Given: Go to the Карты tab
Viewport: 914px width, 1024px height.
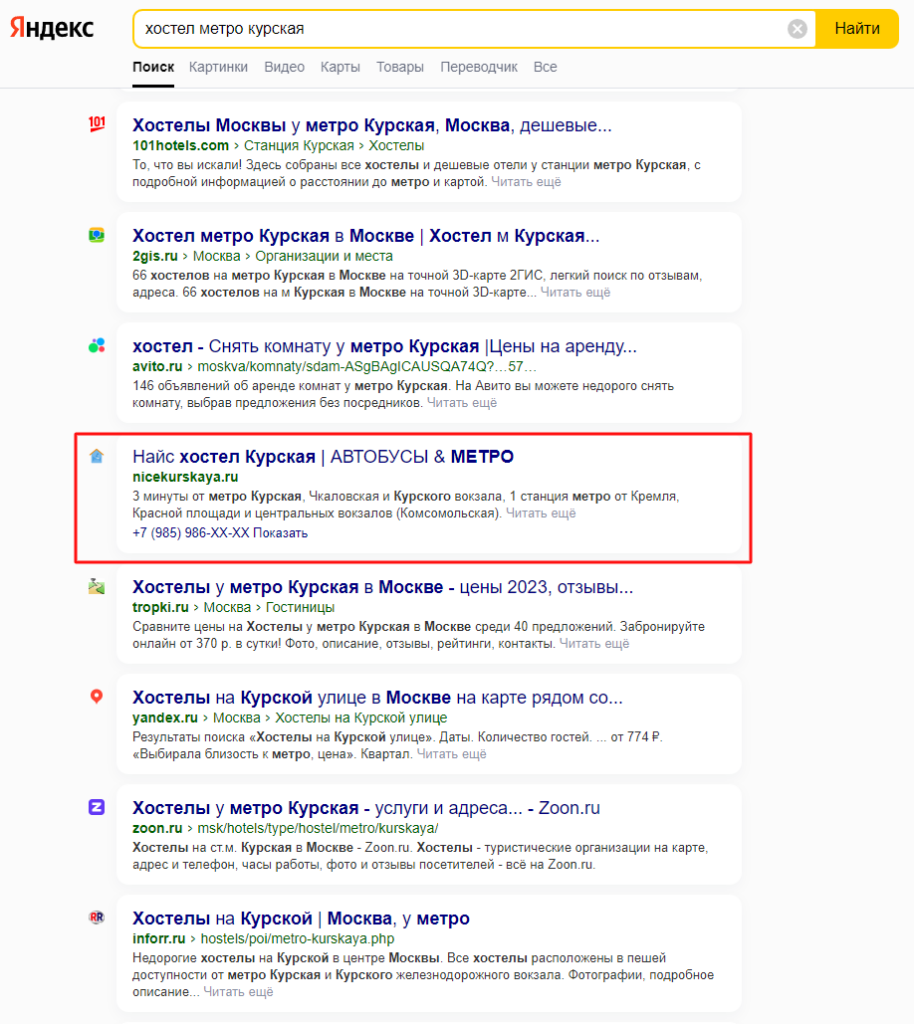Looking at the screenshot, I should [x=340, y=67].
